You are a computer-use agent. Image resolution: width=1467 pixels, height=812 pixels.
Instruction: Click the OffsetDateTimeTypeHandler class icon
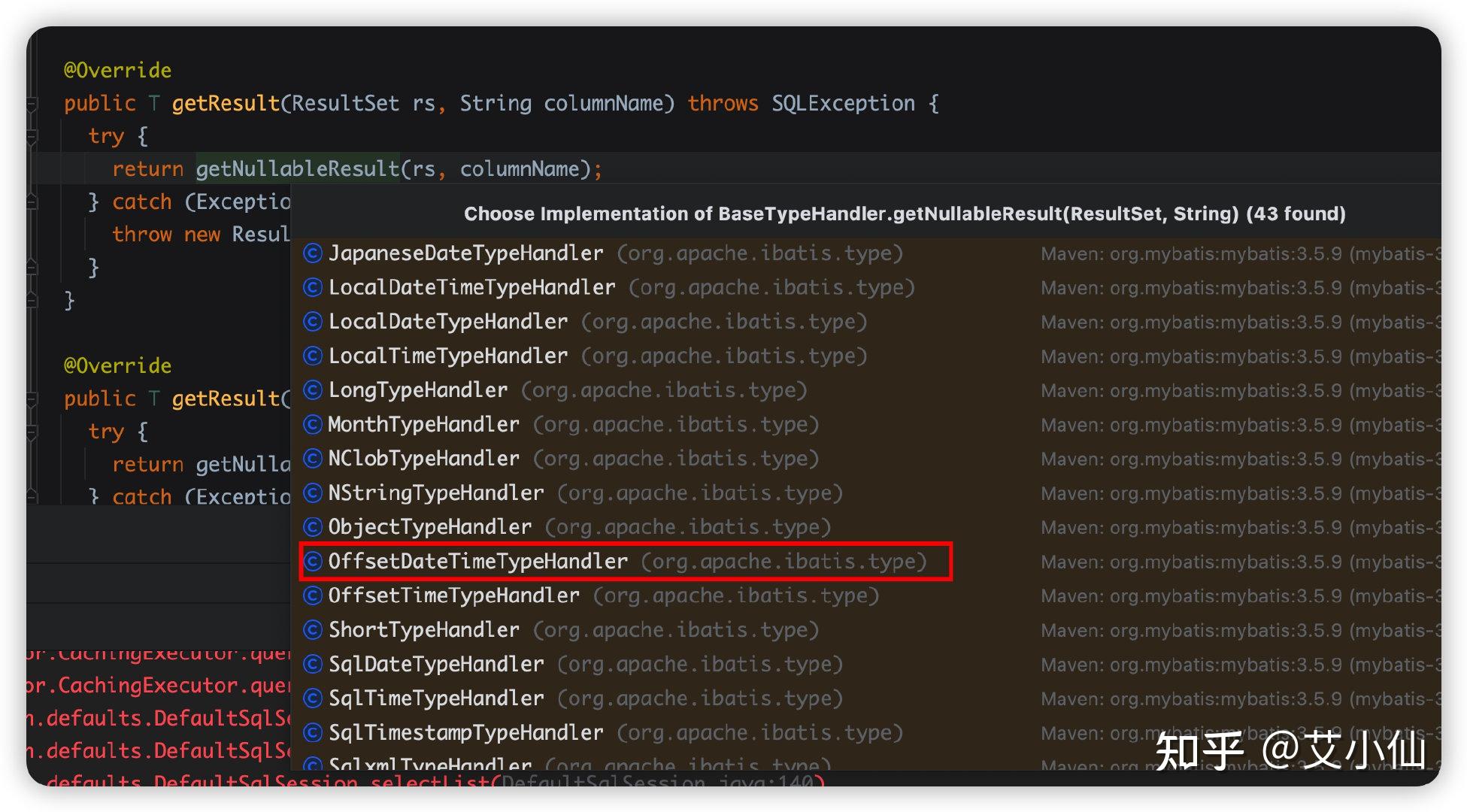pos(313,562)
